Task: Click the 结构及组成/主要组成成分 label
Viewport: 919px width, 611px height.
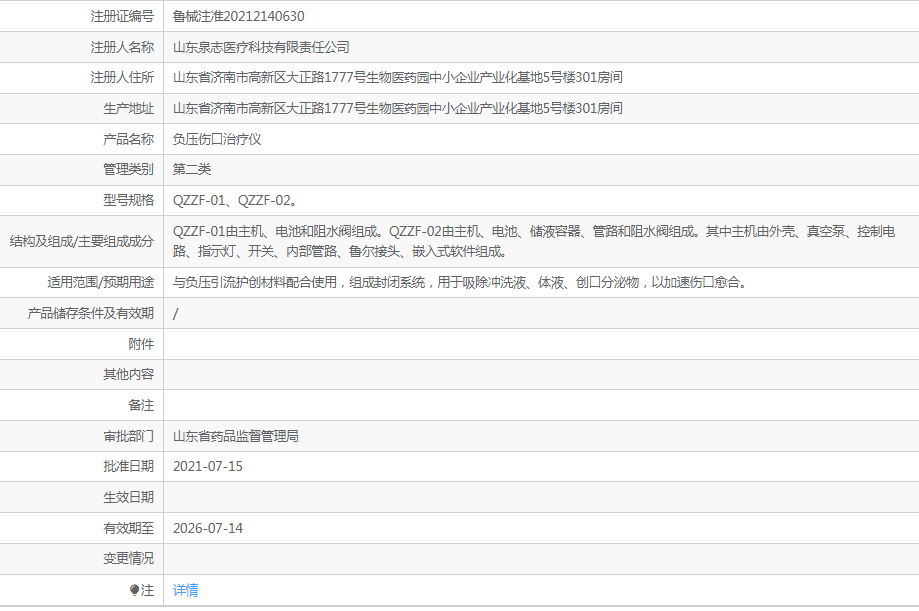Action: click(81, 241)
